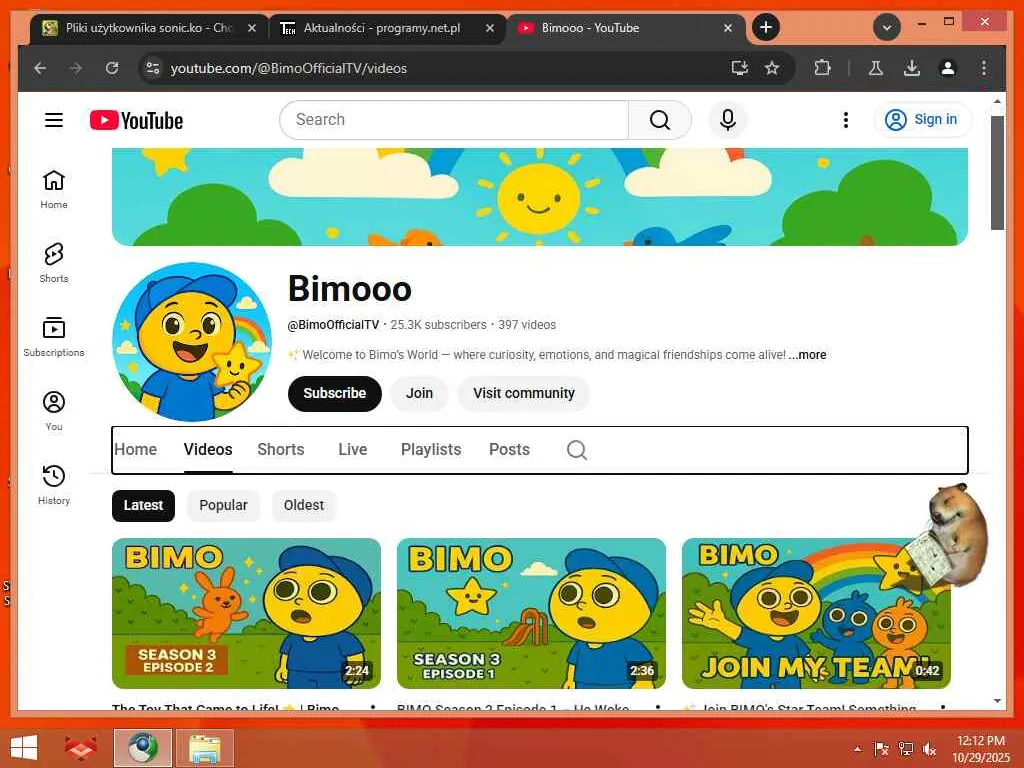The width and height of the screenshot is (1024, 768).
Task: Click Visit community button
Action: [524, 393]
